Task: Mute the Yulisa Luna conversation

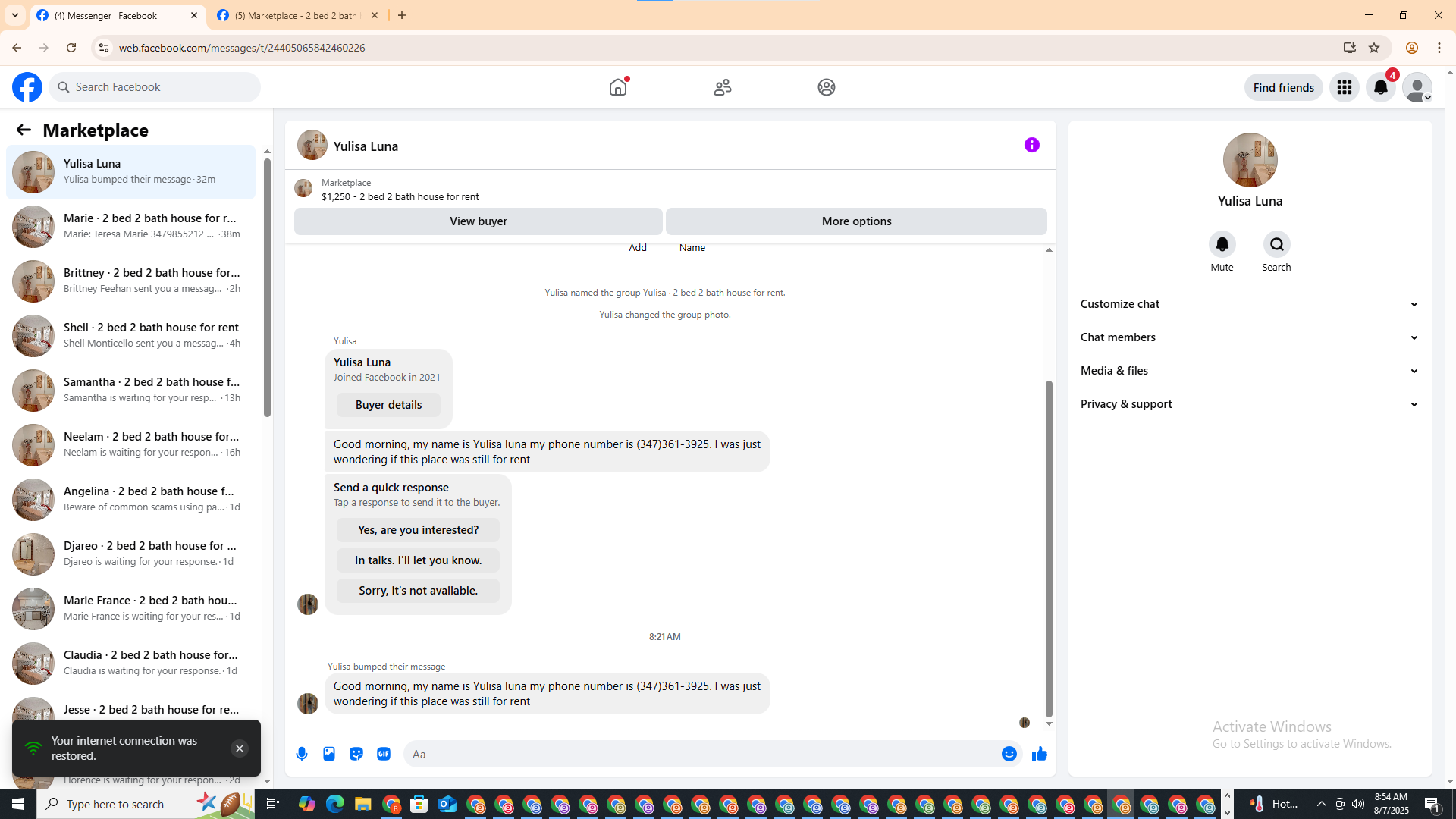Action: [x=1222, y=244]
